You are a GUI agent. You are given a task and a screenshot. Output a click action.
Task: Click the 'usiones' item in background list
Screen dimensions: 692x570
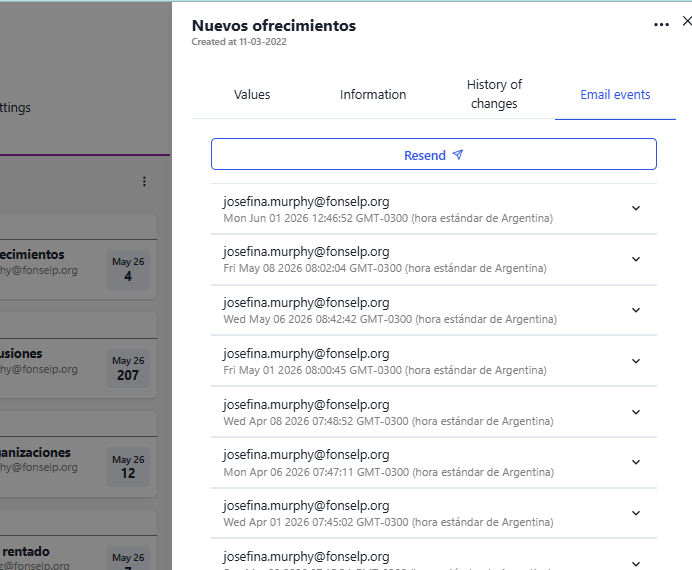[21, 354]
